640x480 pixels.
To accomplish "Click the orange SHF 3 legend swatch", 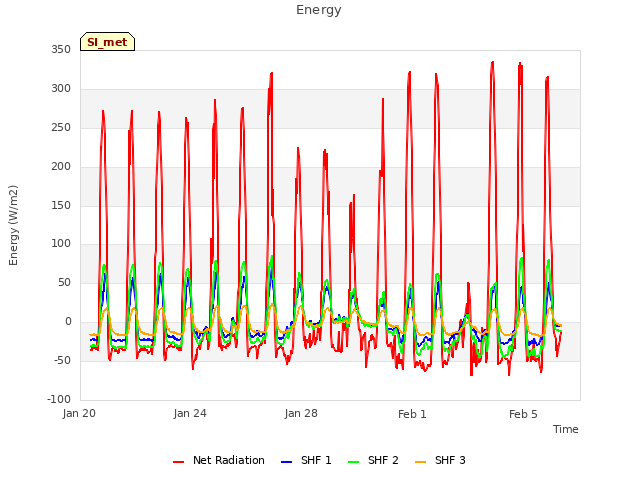I will [x=420, y=462].
